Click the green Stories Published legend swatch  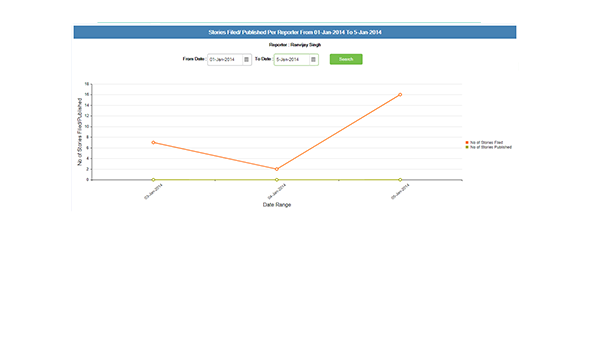pos(467,147)
